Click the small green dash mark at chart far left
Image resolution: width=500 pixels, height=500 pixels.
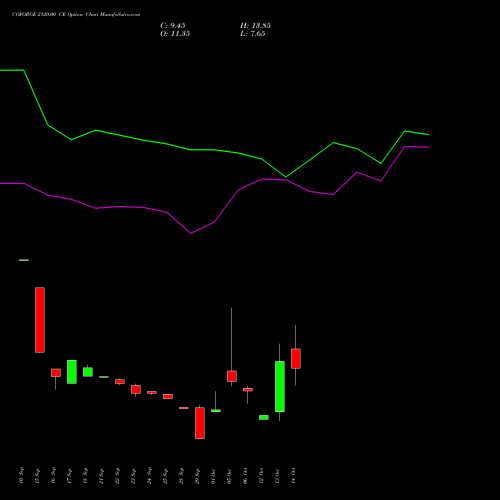[x=24, y=260]
